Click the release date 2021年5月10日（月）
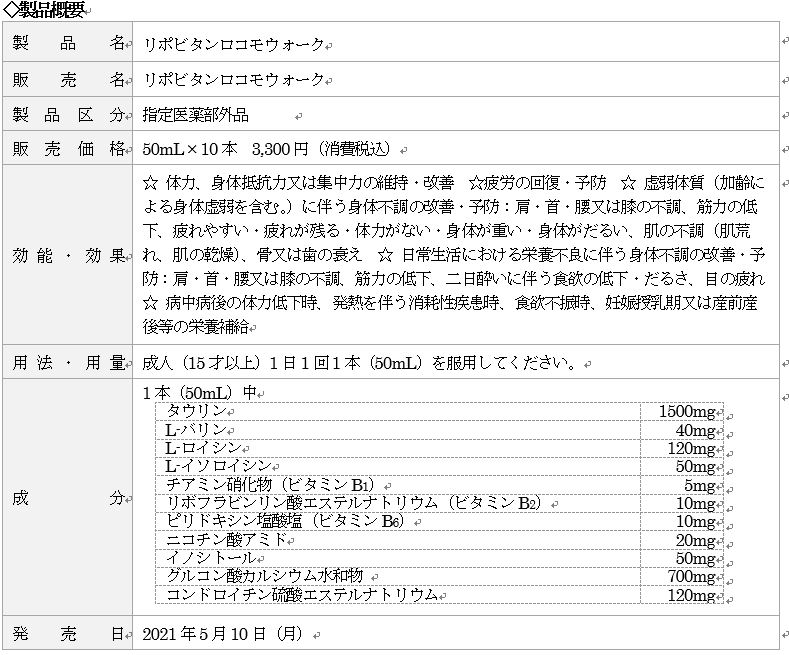The width and height of the screenshot is (789, 655). (x=223, y=634)
